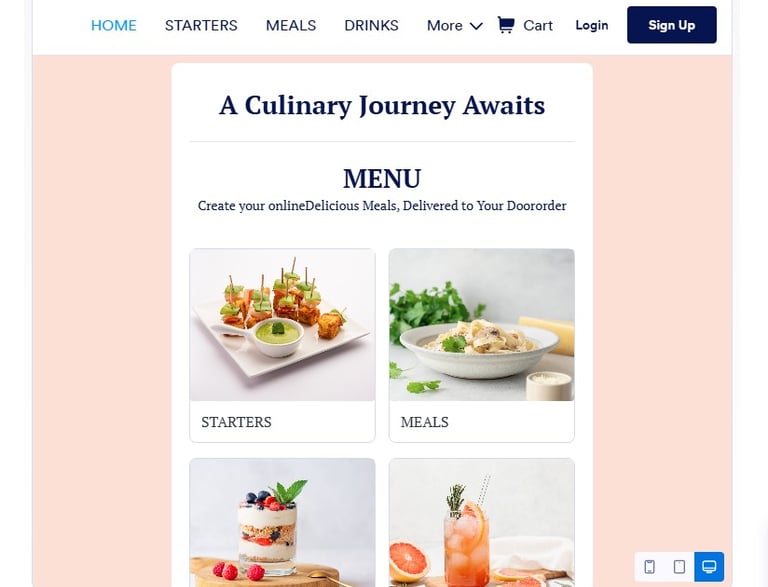Open the DRINKS navigation item

pos(371,25)
